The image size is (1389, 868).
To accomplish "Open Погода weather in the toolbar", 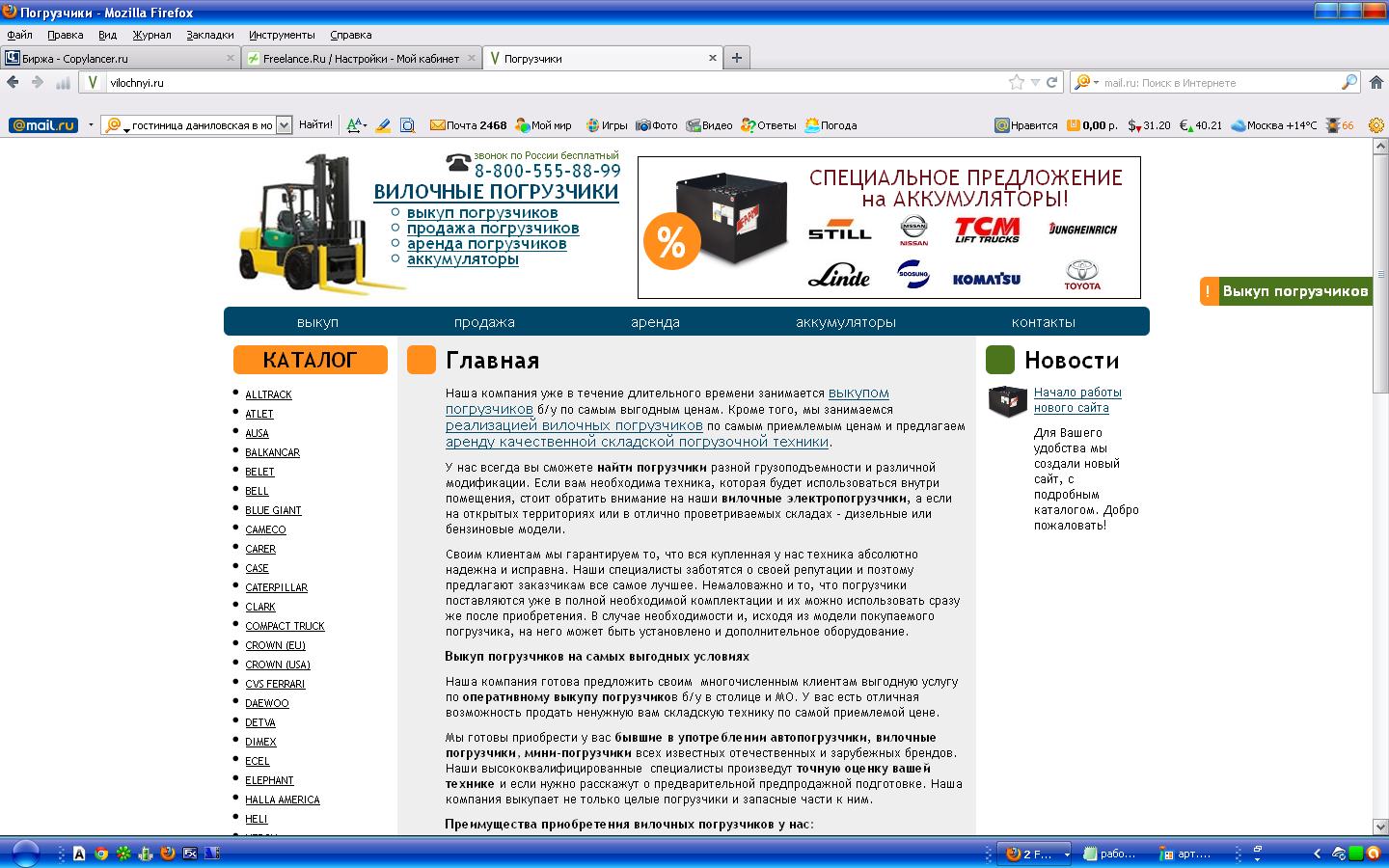I will (831, 125).
